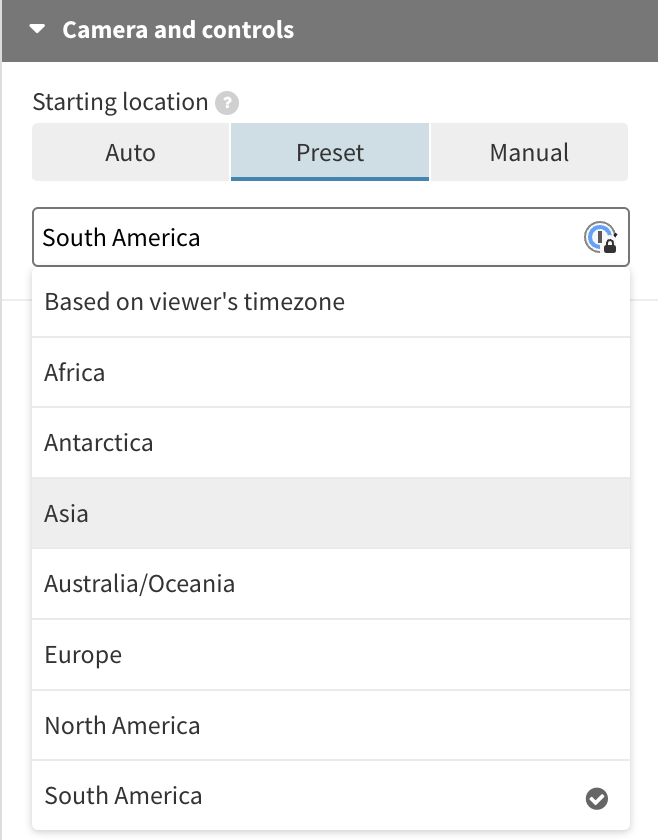Select Based on viewer's timezone option

pos(194,302)
